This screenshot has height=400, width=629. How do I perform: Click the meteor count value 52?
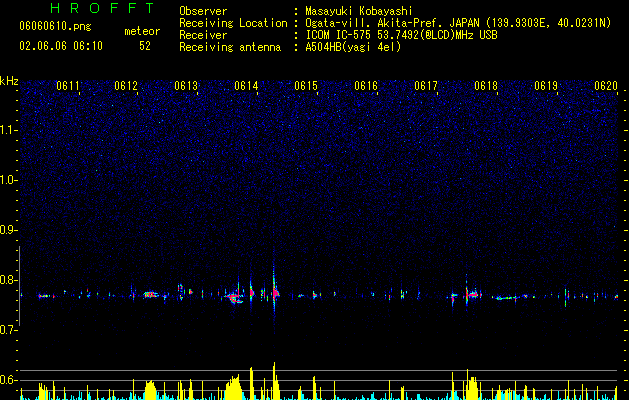[145, 46]
